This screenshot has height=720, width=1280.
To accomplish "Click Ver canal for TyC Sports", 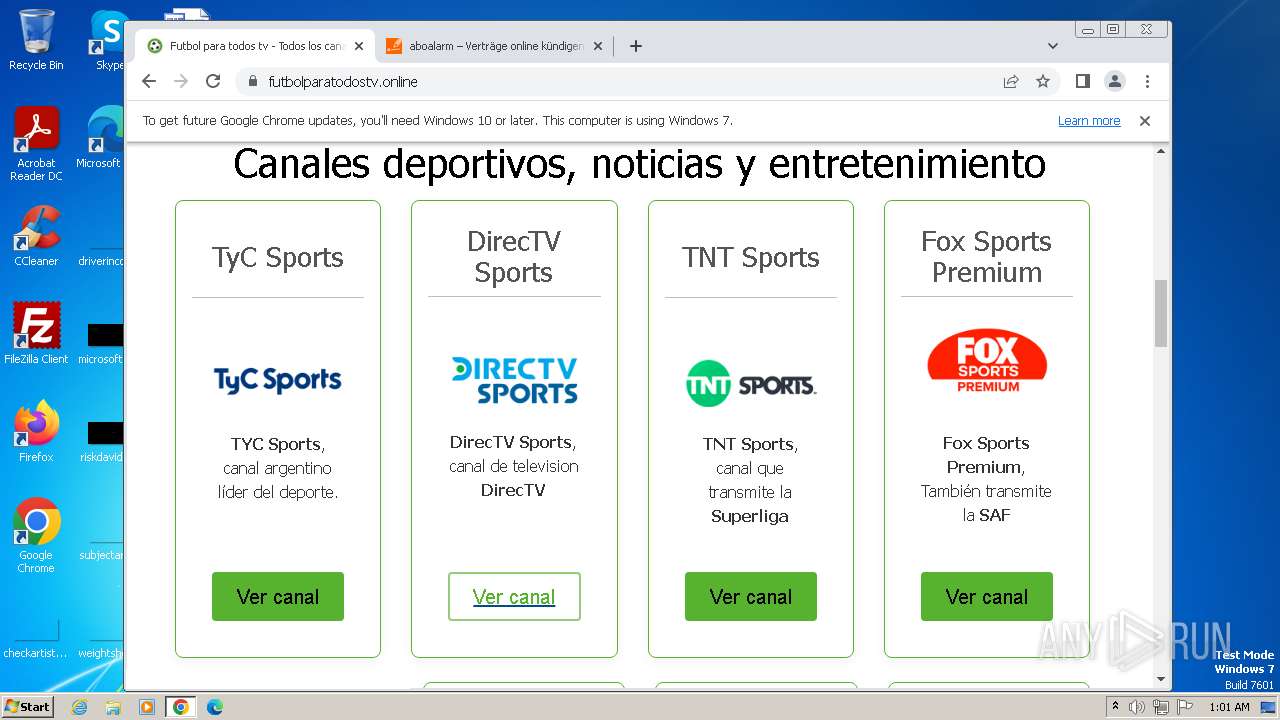I will [278, 597].
